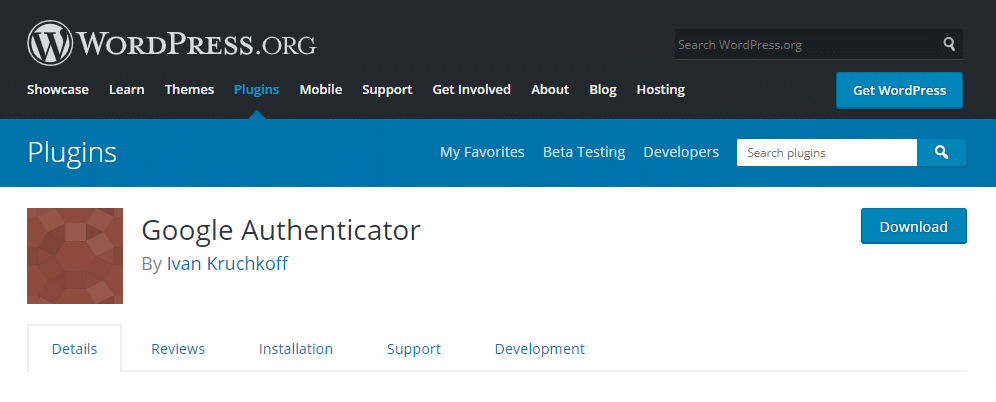The image size is (996, 402).
Task: Open the My Favorites link
Action: [482, 152]
